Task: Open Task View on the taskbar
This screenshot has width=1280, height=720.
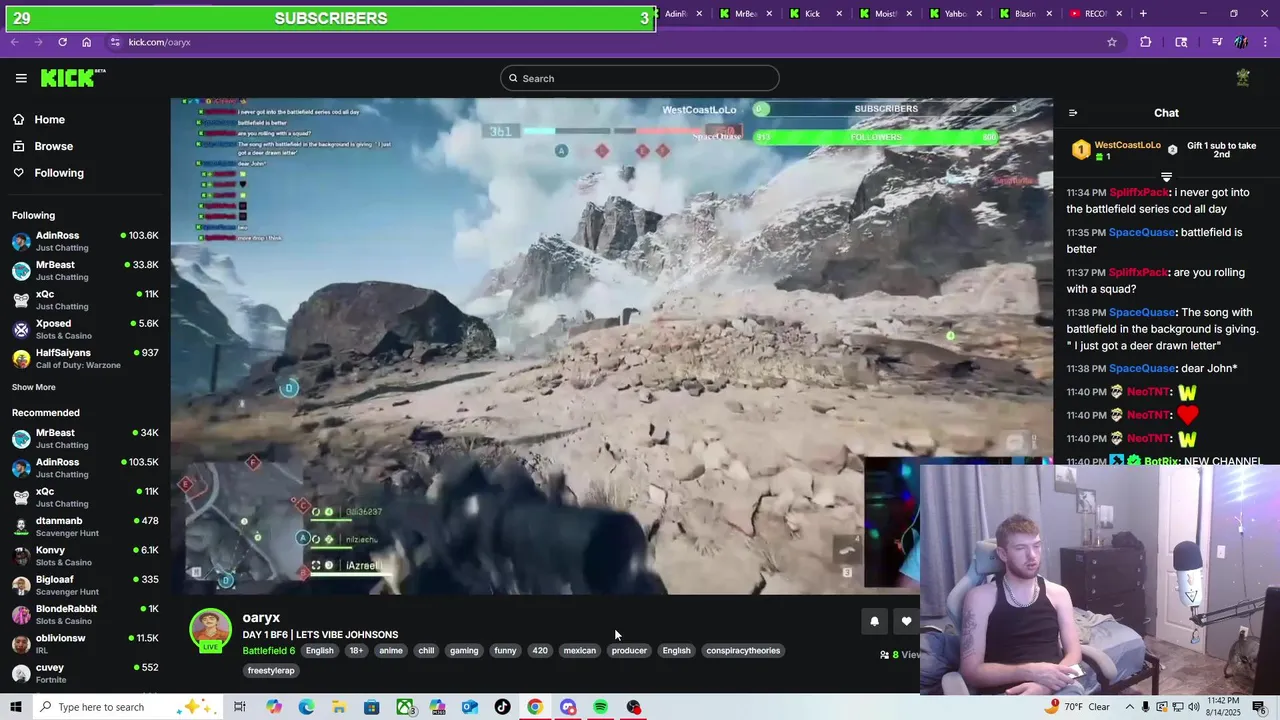Action: [x=240, y=707]
